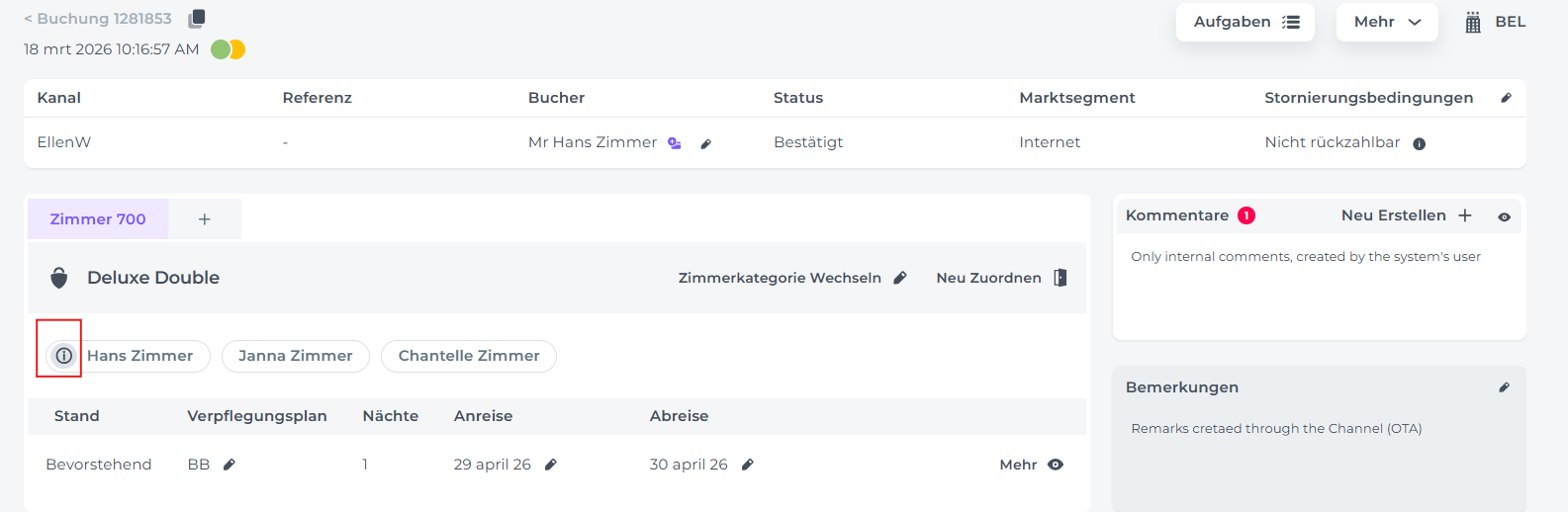Edit the BB meal plan
This screenshot has width=1568, height=512.
click(x=230, y=465)
